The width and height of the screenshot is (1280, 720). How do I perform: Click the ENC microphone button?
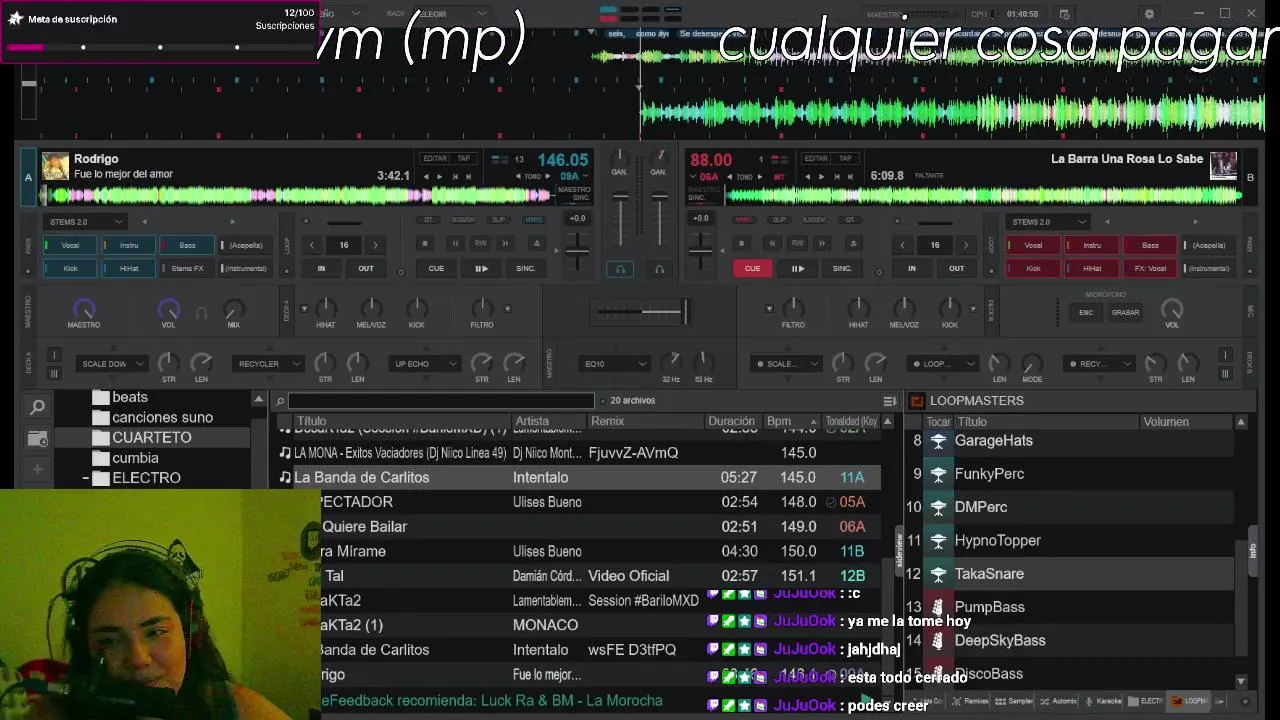click(1086, 312)
